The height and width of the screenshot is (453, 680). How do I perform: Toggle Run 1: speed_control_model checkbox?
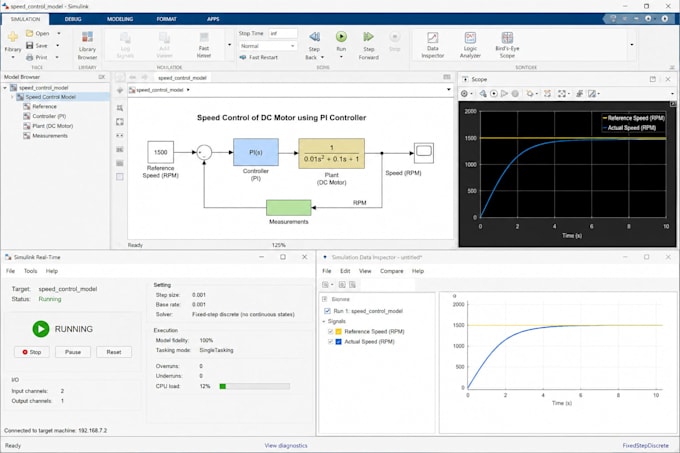[327, 311]
